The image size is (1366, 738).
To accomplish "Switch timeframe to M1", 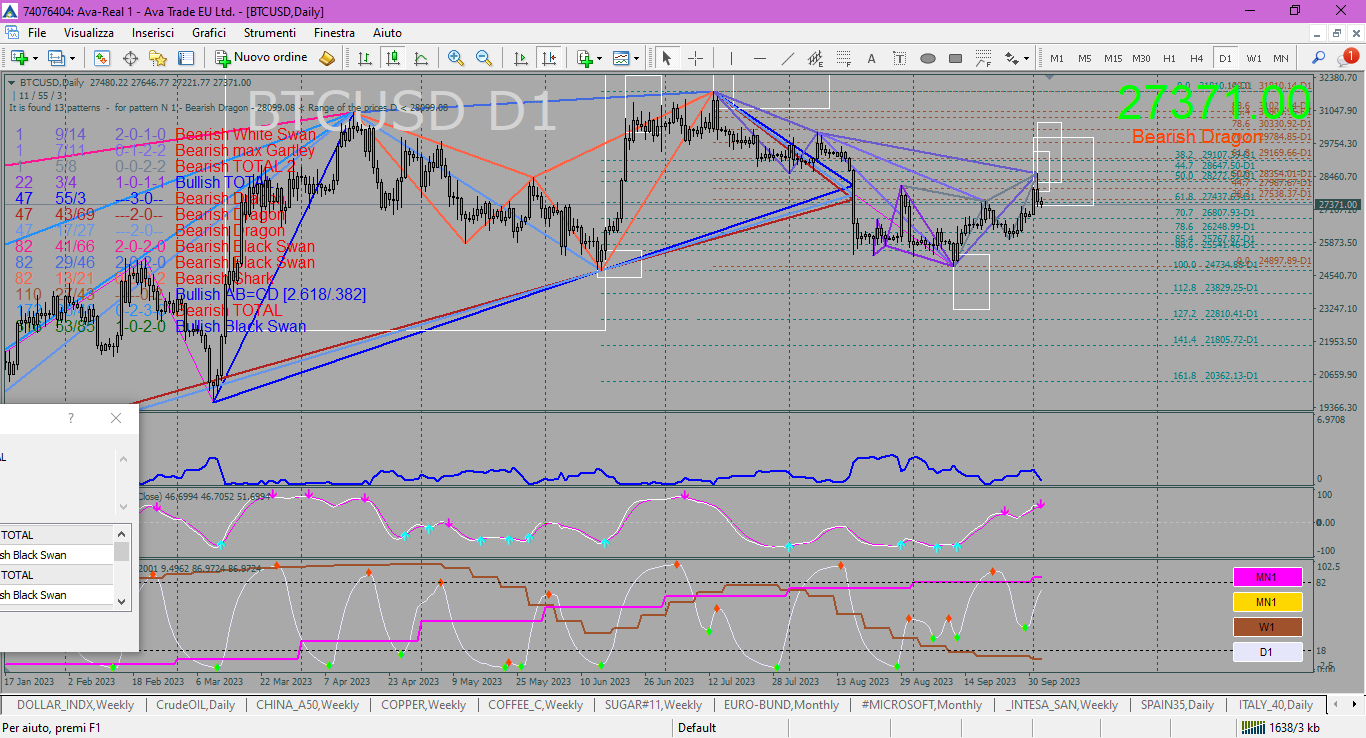I will point(1057,58).
